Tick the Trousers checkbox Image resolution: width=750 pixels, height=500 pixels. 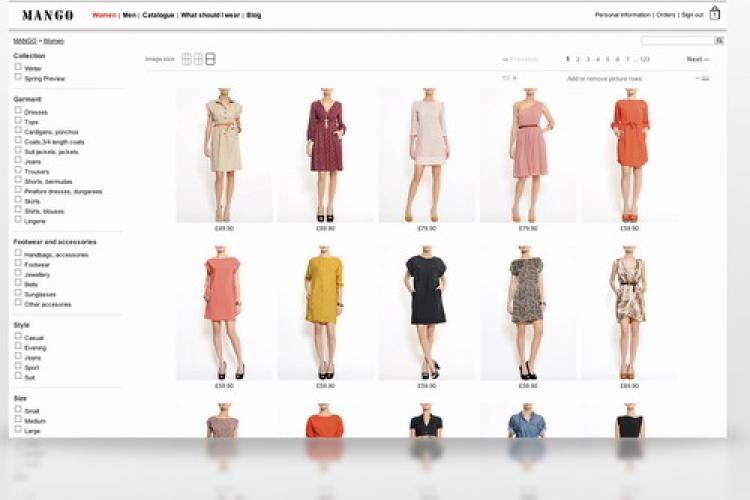18,170
